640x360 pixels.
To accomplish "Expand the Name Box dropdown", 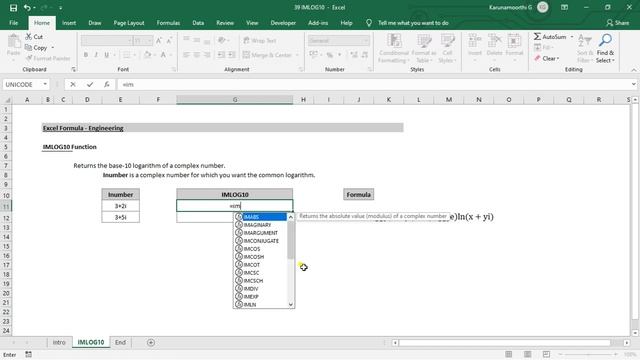I will click(45, 84).
